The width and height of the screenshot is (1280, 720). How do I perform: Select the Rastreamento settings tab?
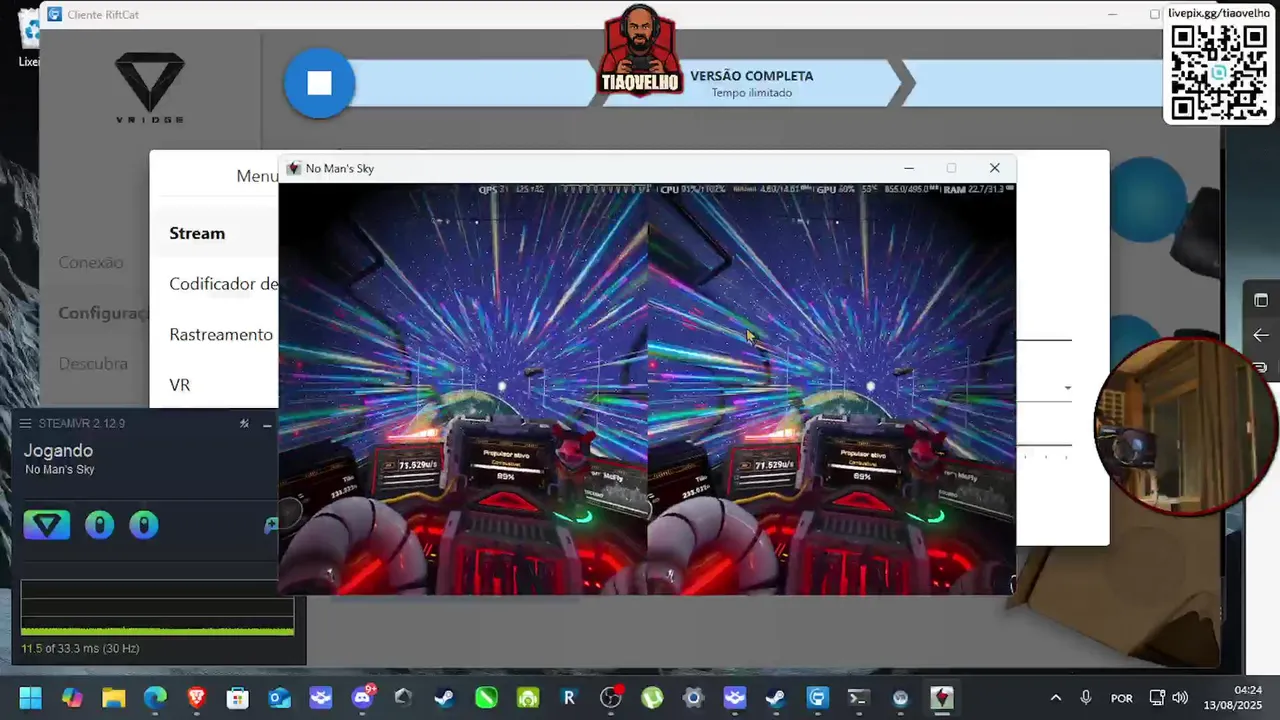tap(221, 334)
